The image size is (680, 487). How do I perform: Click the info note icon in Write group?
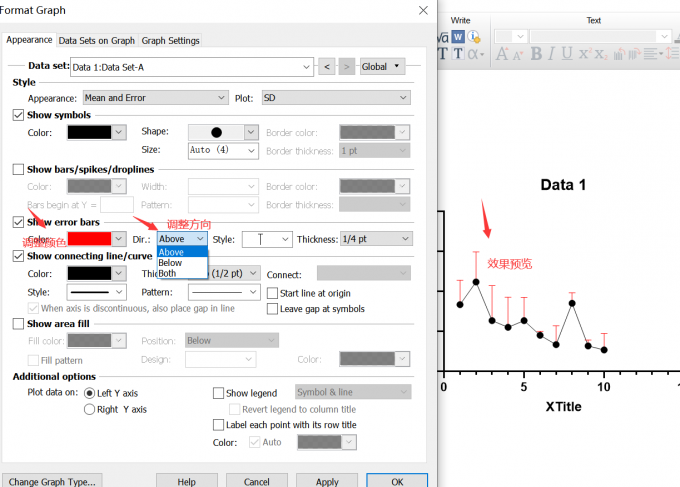pyautogui.click(x=474, y=36)
